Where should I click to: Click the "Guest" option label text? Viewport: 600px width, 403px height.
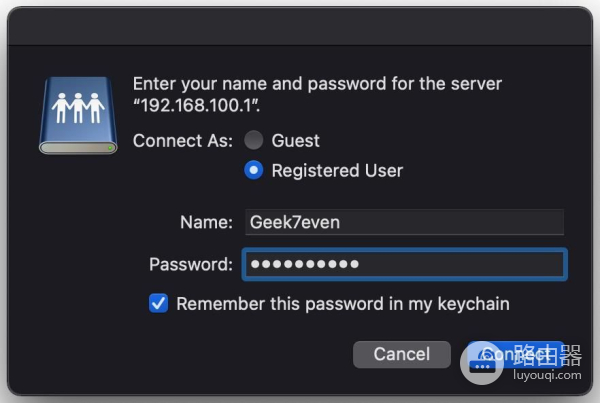click(x=295, y=141)
